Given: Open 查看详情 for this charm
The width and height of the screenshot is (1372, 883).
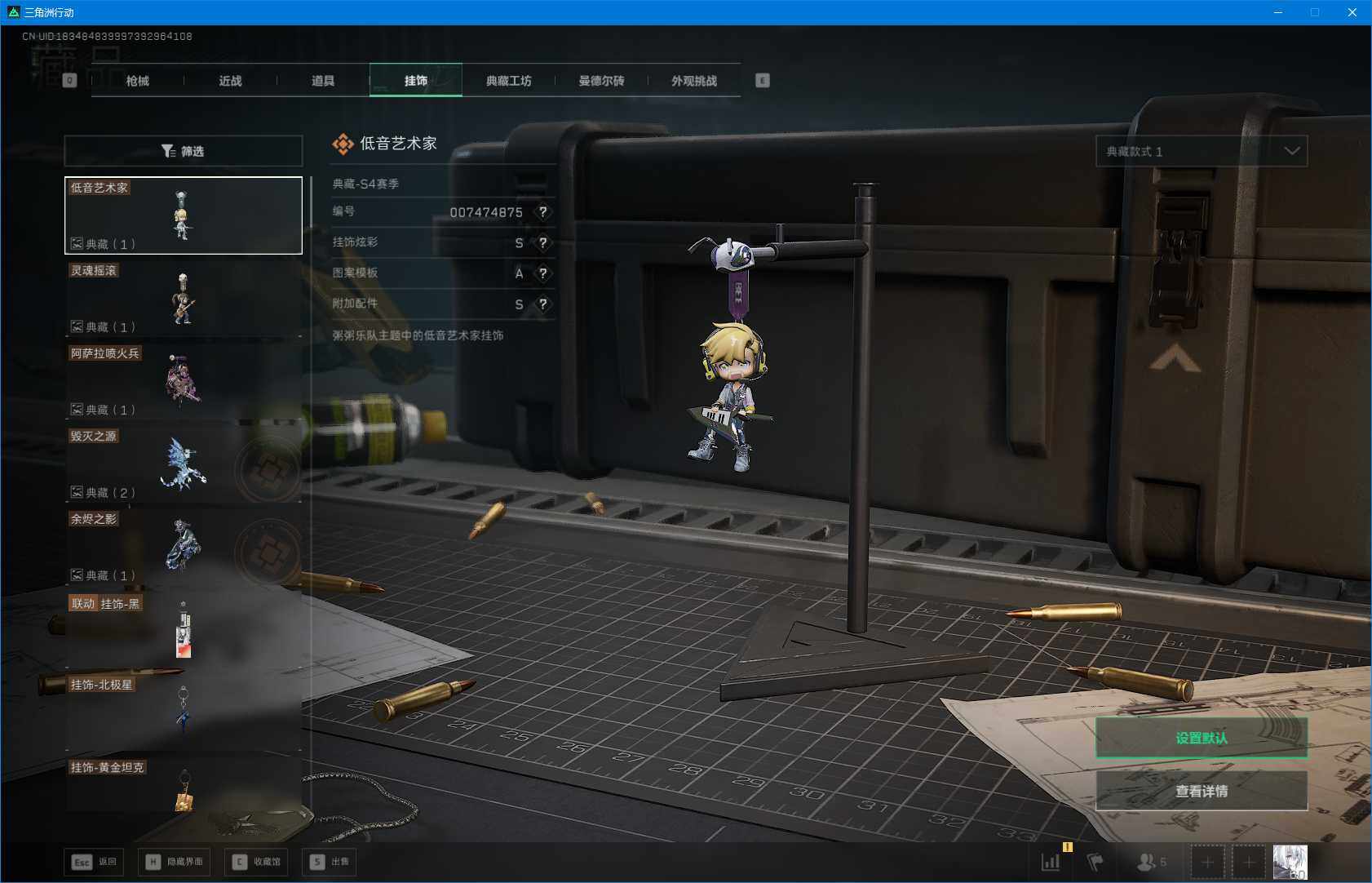Looking at the screenshot, I should [x=1202, y=791].
